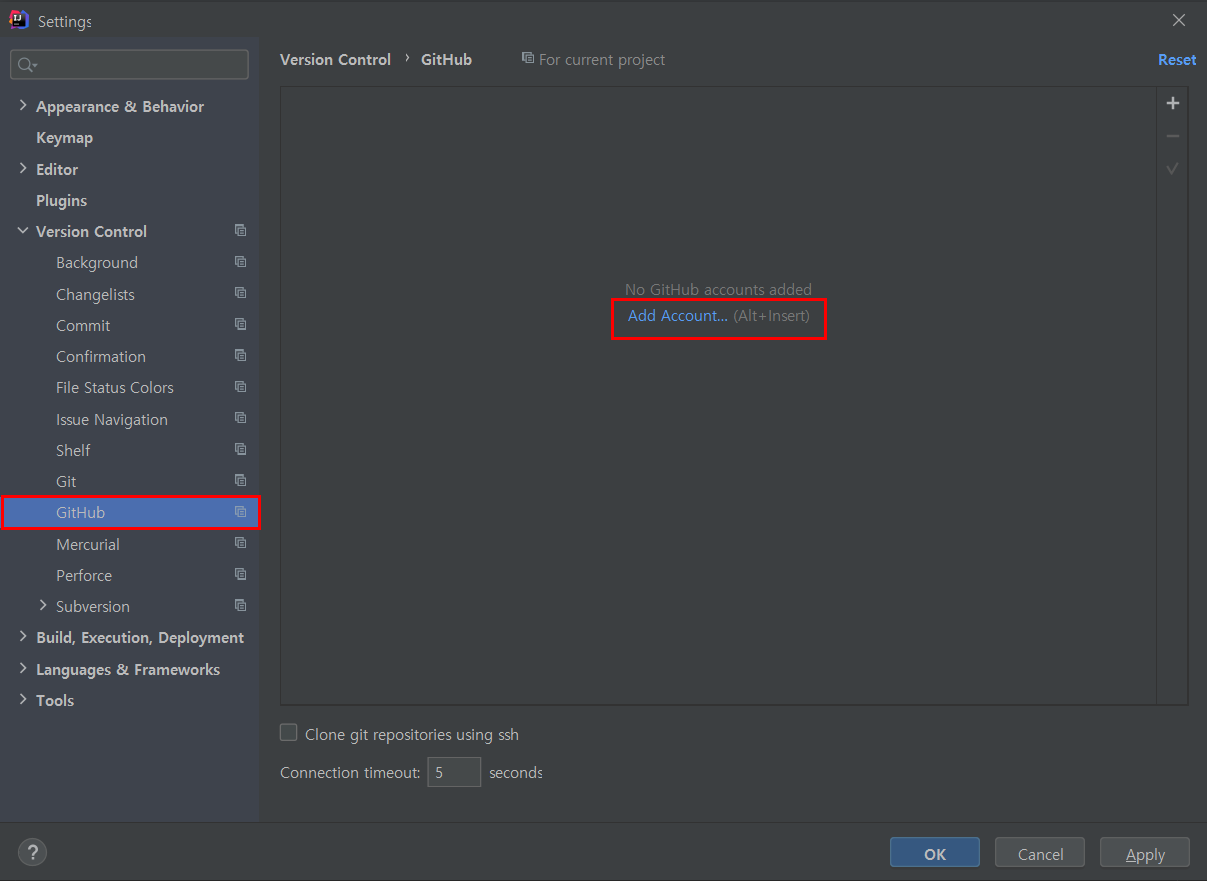
Task: Click the Add Account... link
Action: [677, 316]
